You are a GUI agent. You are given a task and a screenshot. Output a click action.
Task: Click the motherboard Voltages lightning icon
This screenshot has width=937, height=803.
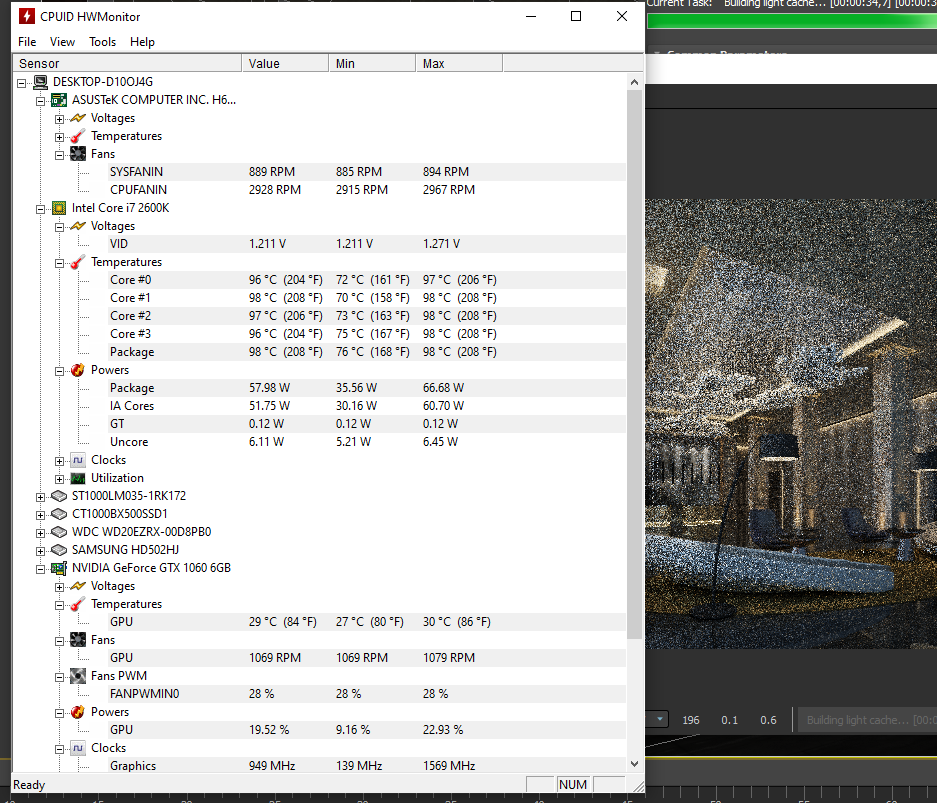(78, 118)
